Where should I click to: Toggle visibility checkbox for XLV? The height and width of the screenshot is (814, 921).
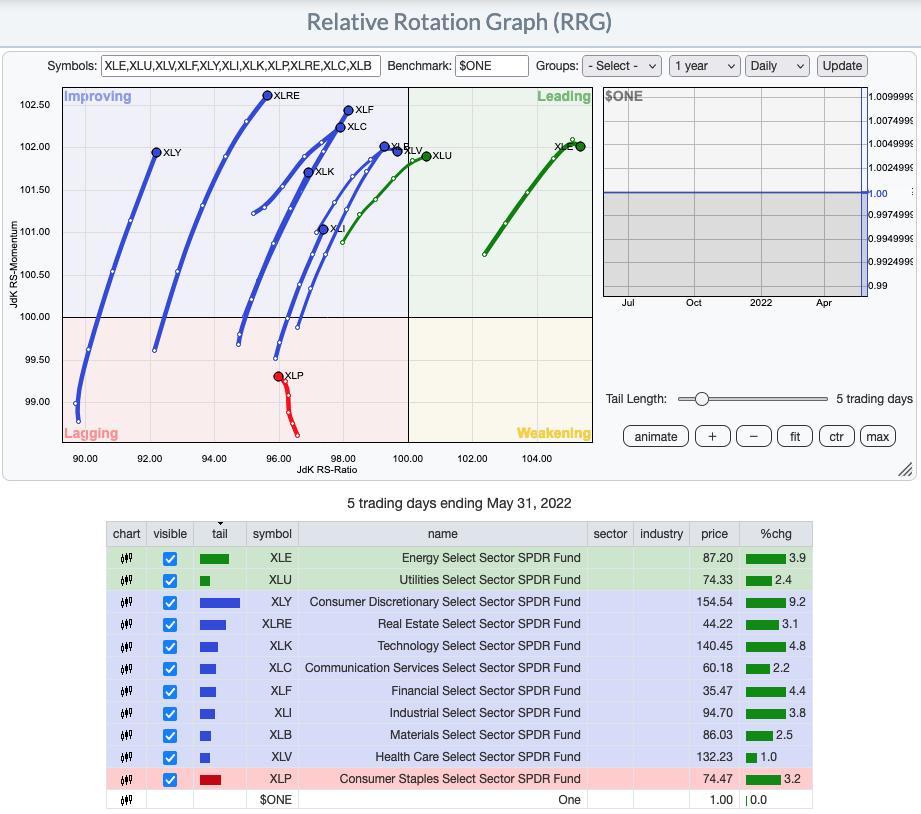click(170, 758)
